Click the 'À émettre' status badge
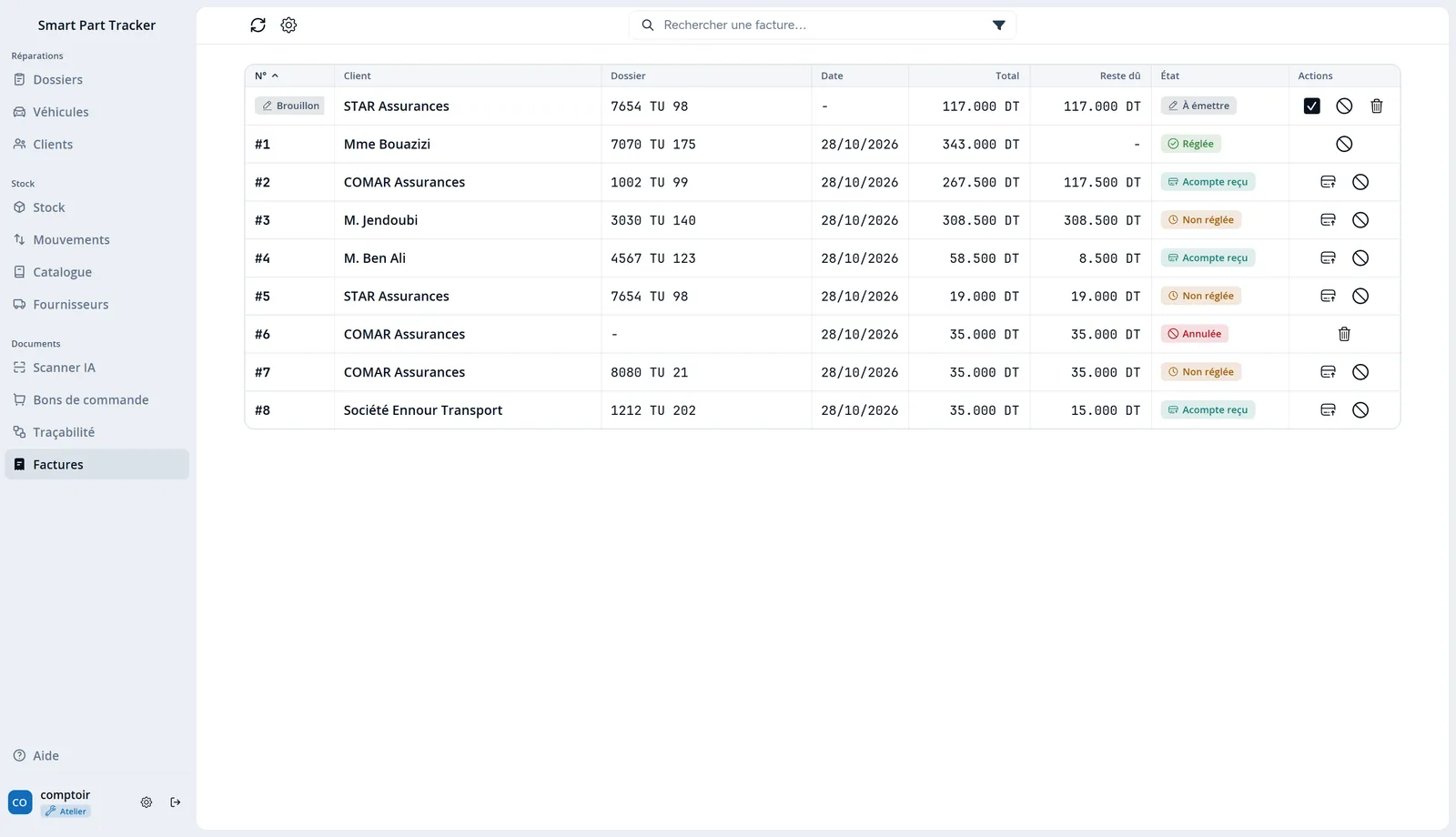 tap(1198, 106)
